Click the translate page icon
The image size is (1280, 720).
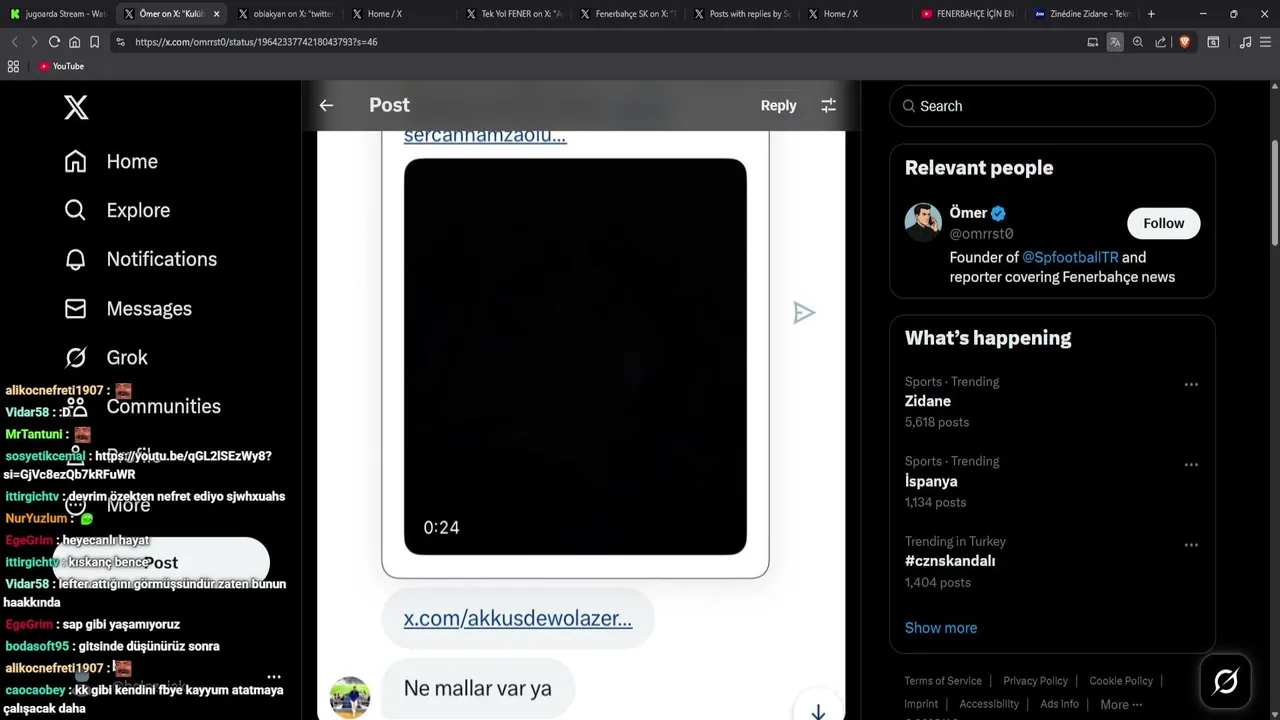coord(1115,42)
